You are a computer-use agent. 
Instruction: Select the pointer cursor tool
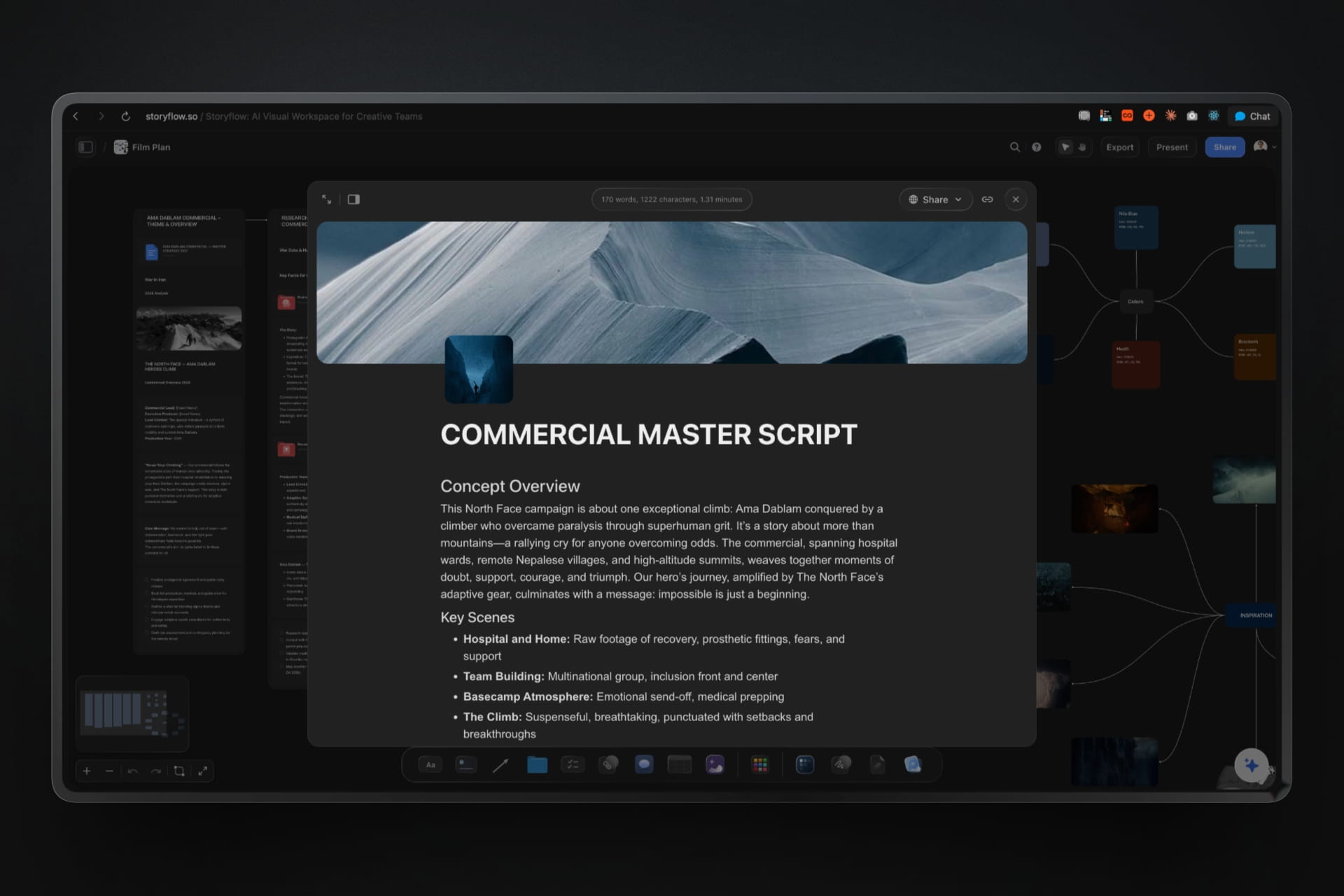point(1065,147)
